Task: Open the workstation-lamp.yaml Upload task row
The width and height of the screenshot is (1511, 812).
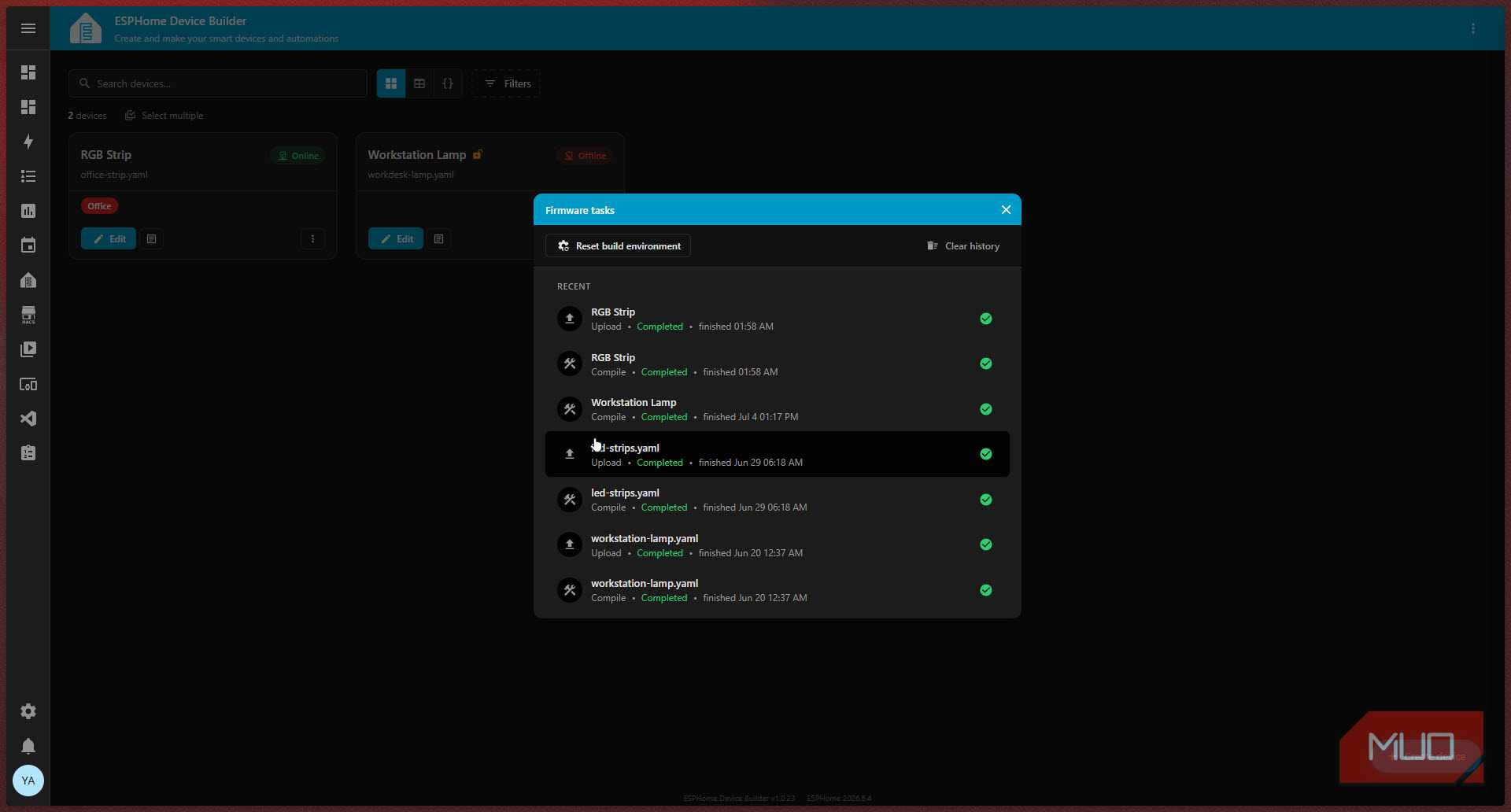Action: pyautogui.click(x=778, y=544)
